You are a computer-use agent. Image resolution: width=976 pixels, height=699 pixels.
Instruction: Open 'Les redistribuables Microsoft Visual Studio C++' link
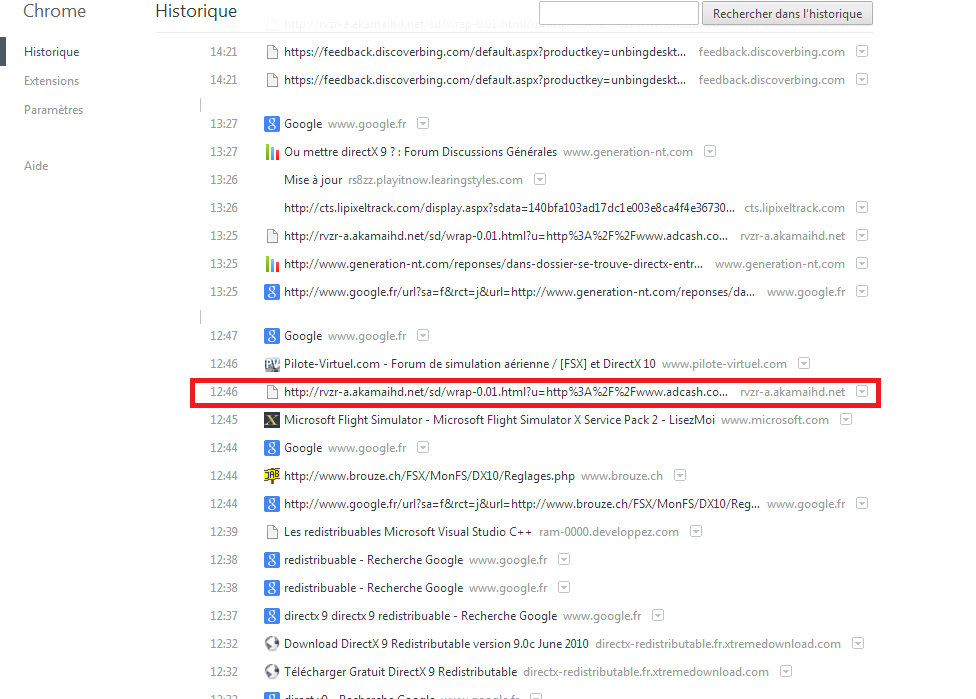[x=408, y=532]
